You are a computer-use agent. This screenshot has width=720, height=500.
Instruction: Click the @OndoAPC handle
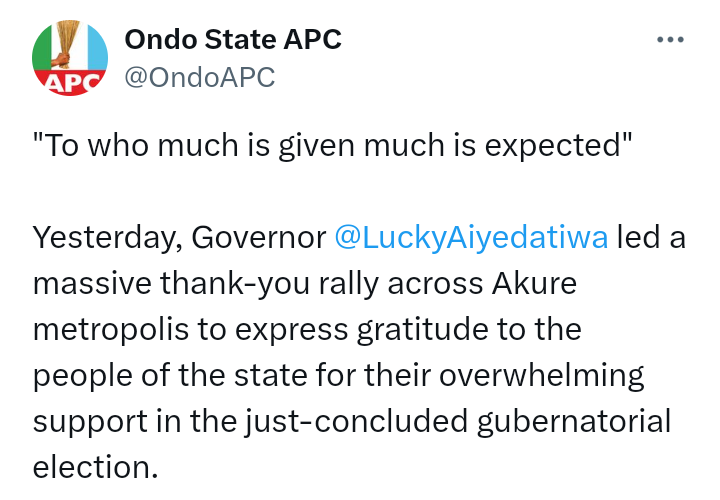(x=199, y=77)
